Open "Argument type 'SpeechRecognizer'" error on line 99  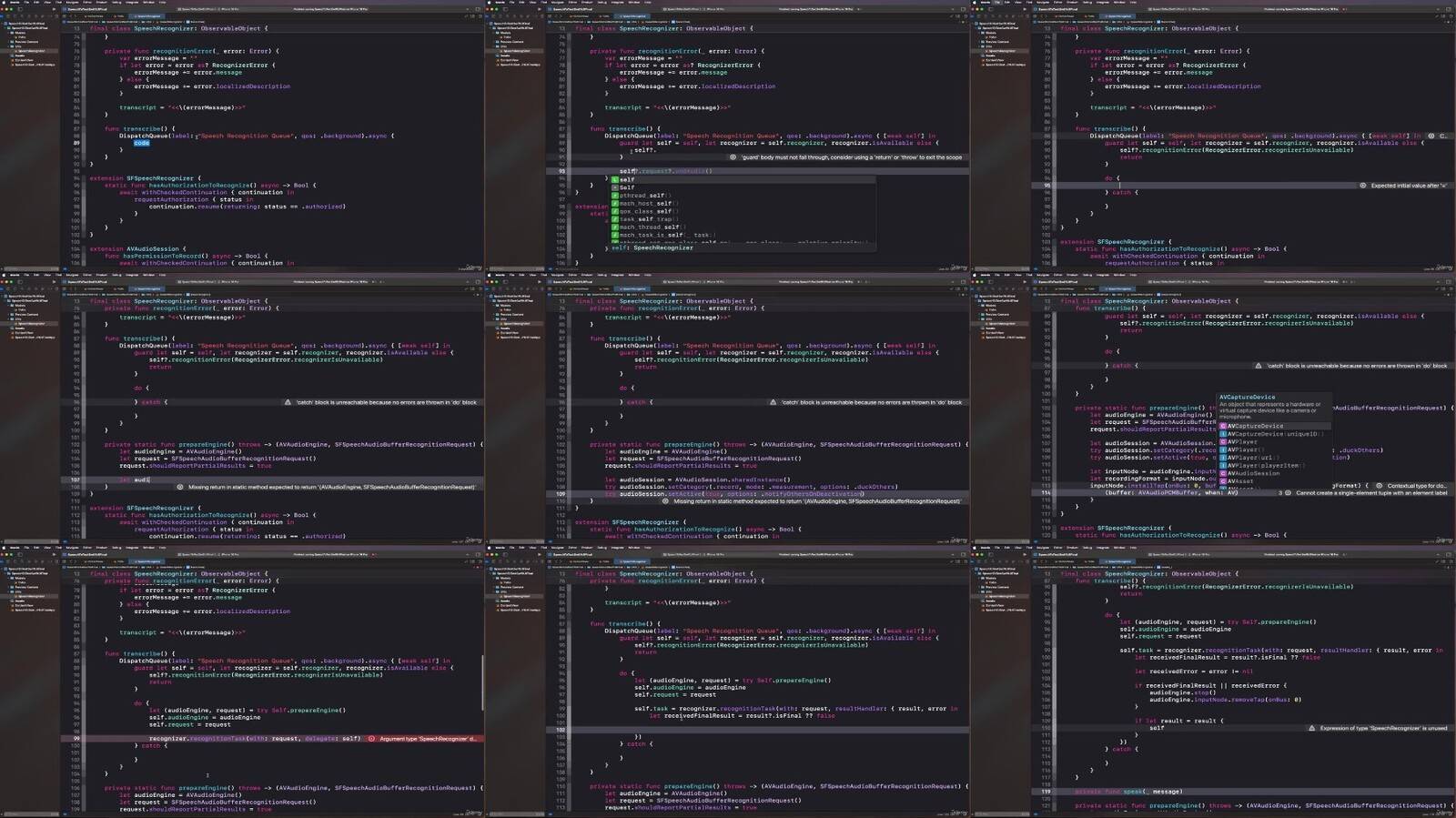429,739
